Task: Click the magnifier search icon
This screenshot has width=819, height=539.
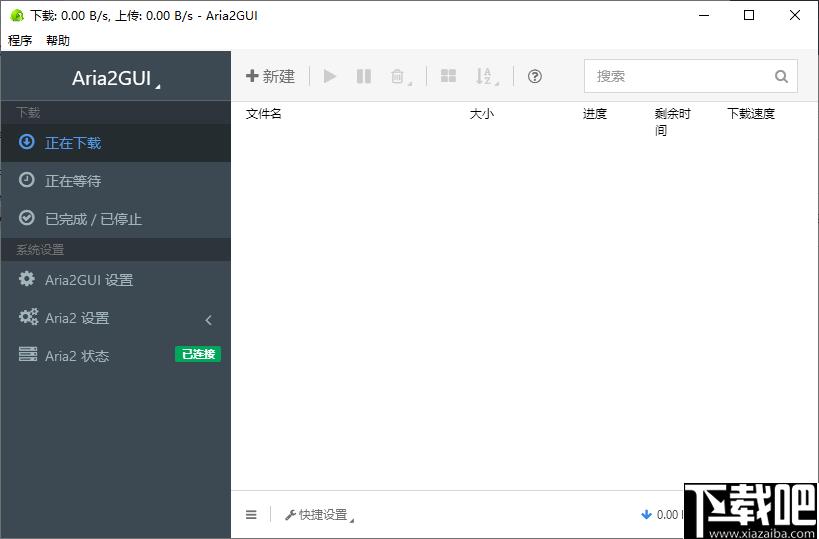Action: 781,77
